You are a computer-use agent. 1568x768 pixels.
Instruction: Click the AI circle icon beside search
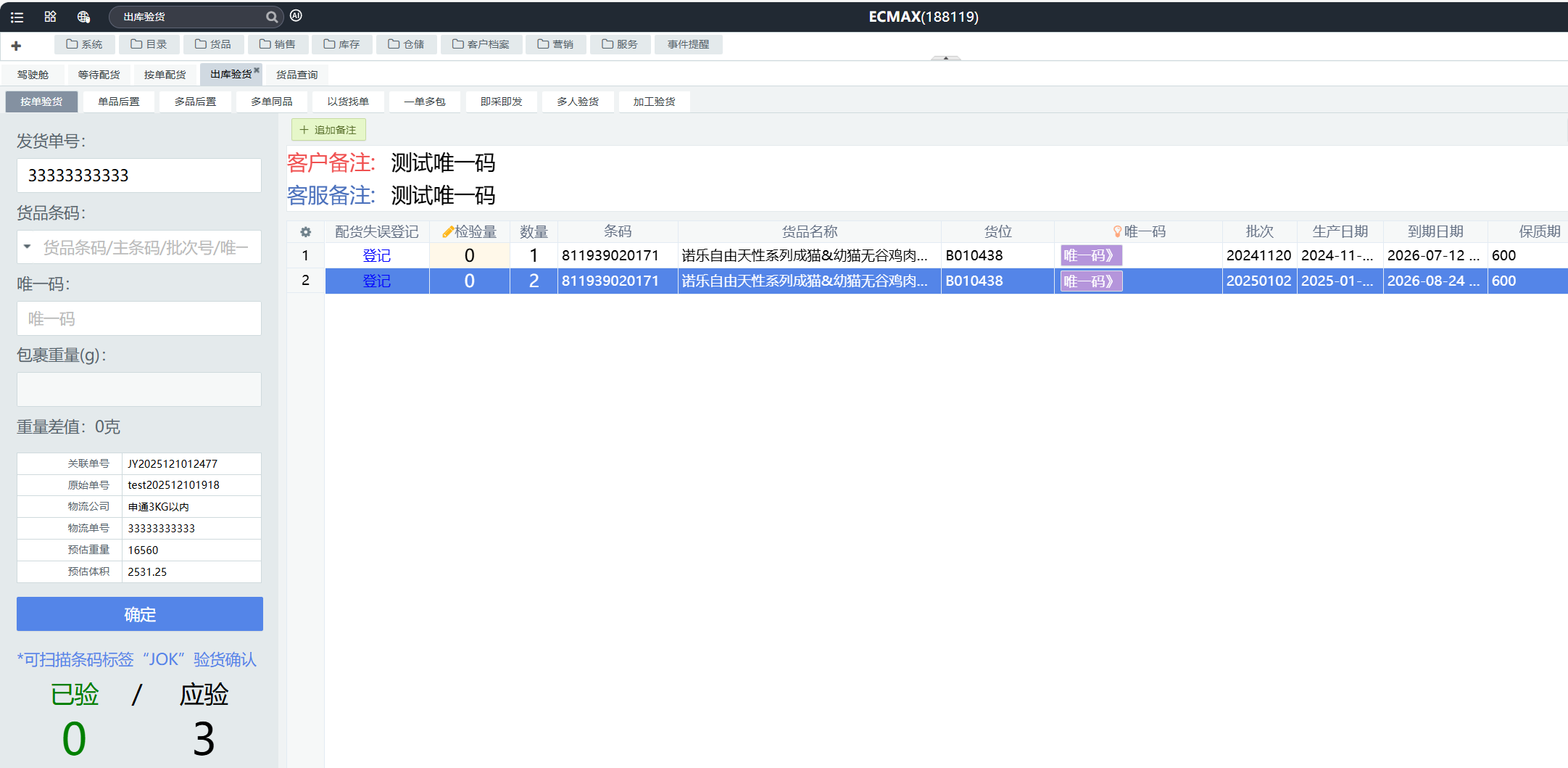click(296, 16)
